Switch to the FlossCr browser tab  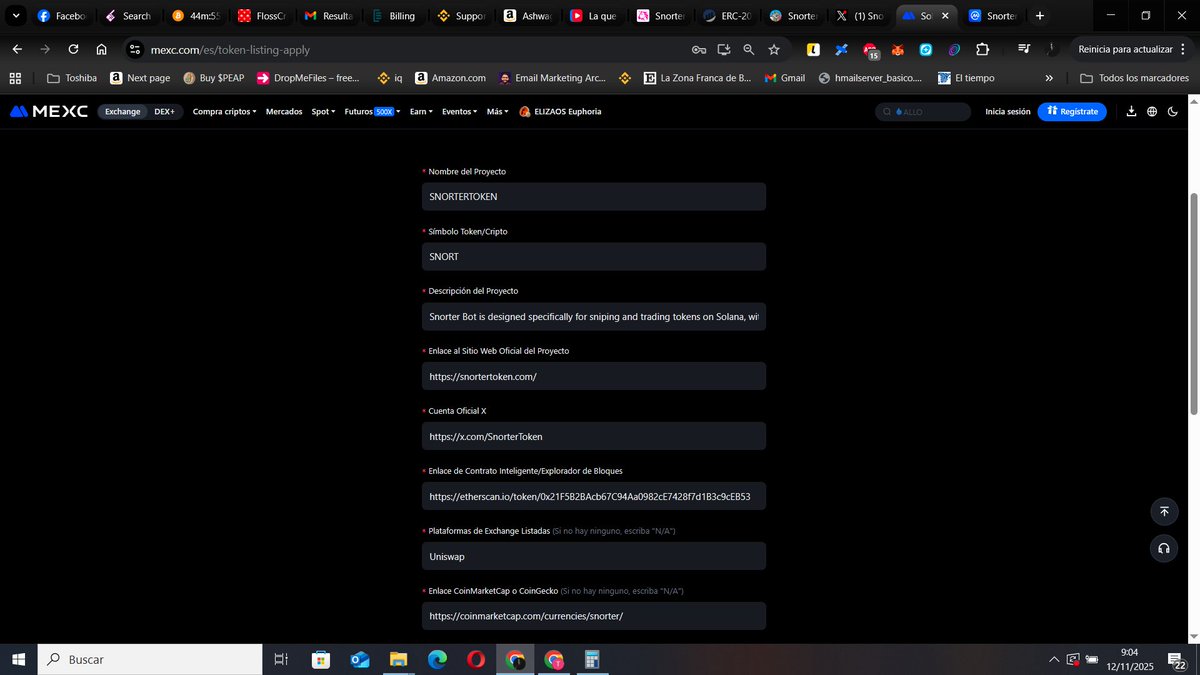pyautogui.click(x=260, y=16)
